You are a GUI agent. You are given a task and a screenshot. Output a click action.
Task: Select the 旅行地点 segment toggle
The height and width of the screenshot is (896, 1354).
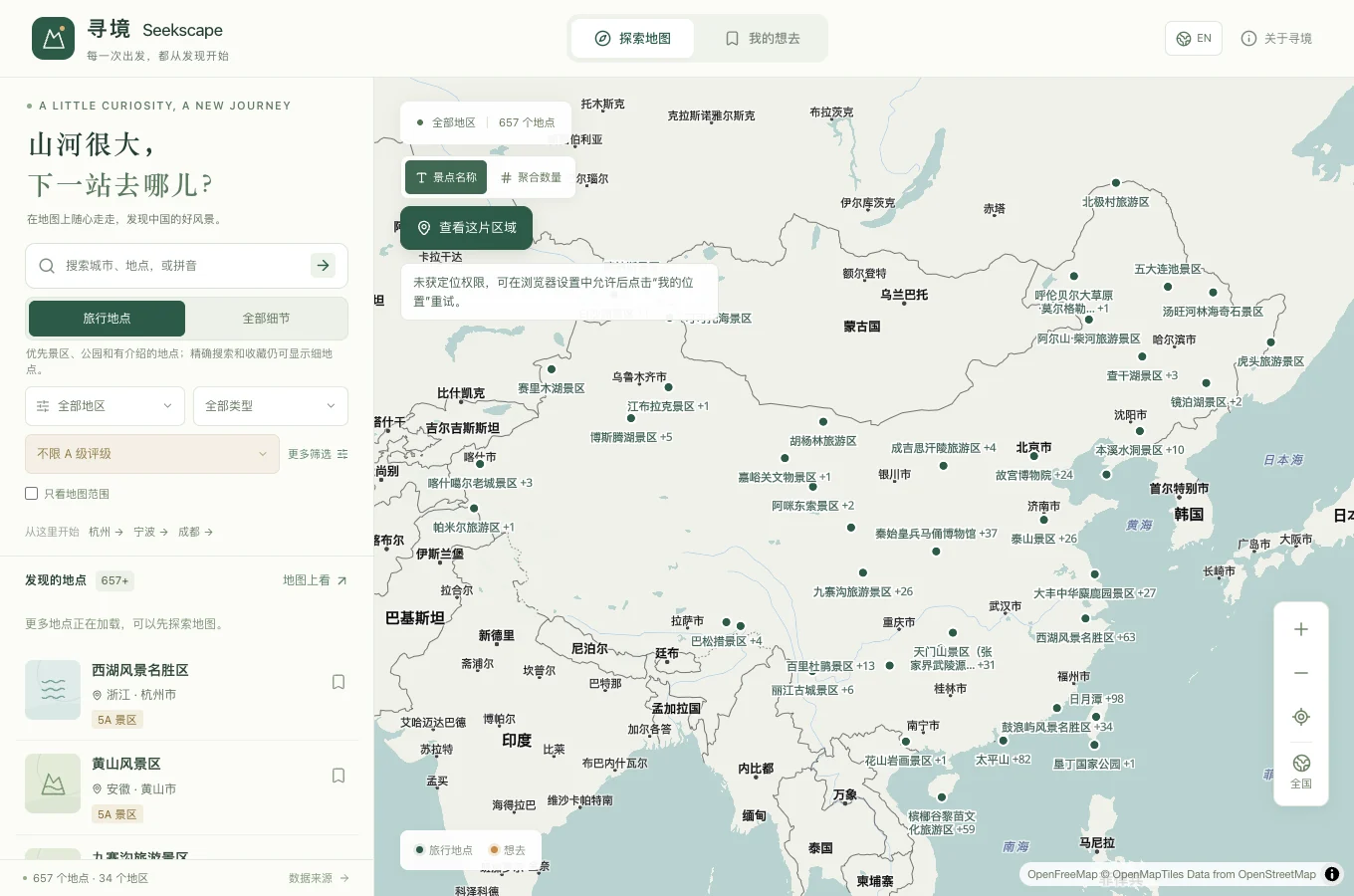tap(107, 319)
